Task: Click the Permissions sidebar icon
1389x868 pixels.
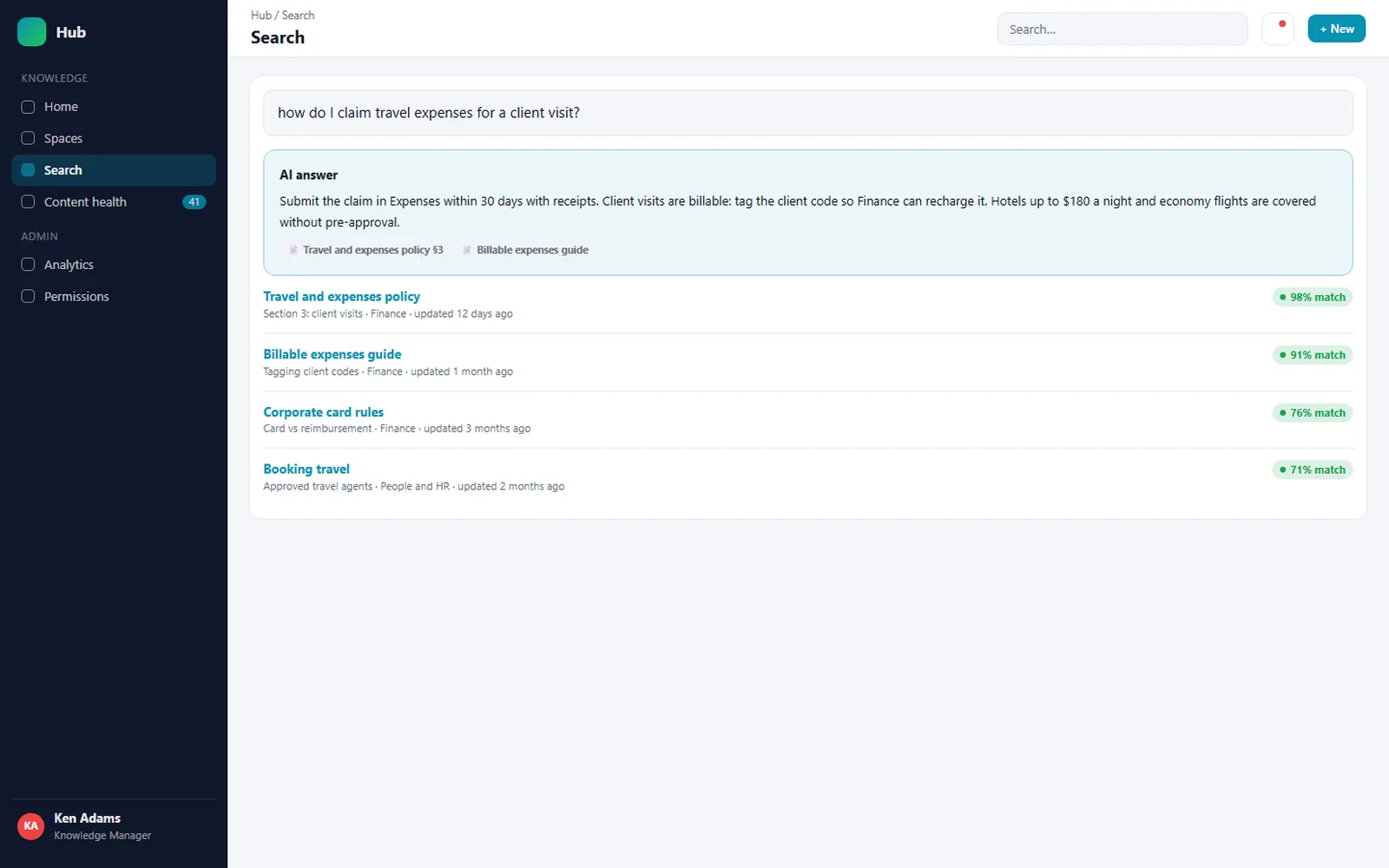Action: (x=28, y=296)
